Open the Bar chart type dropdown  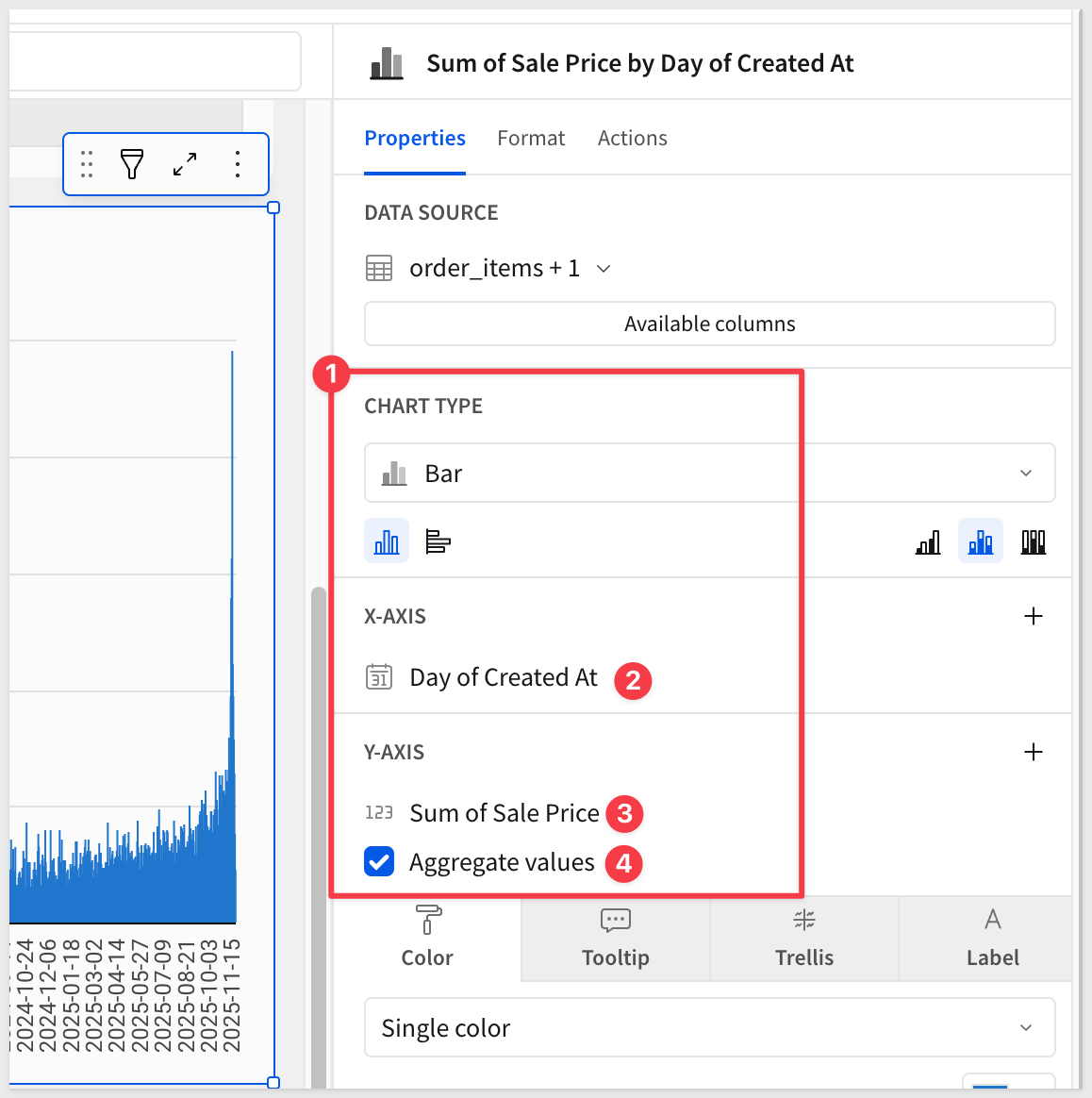(709, 473)
